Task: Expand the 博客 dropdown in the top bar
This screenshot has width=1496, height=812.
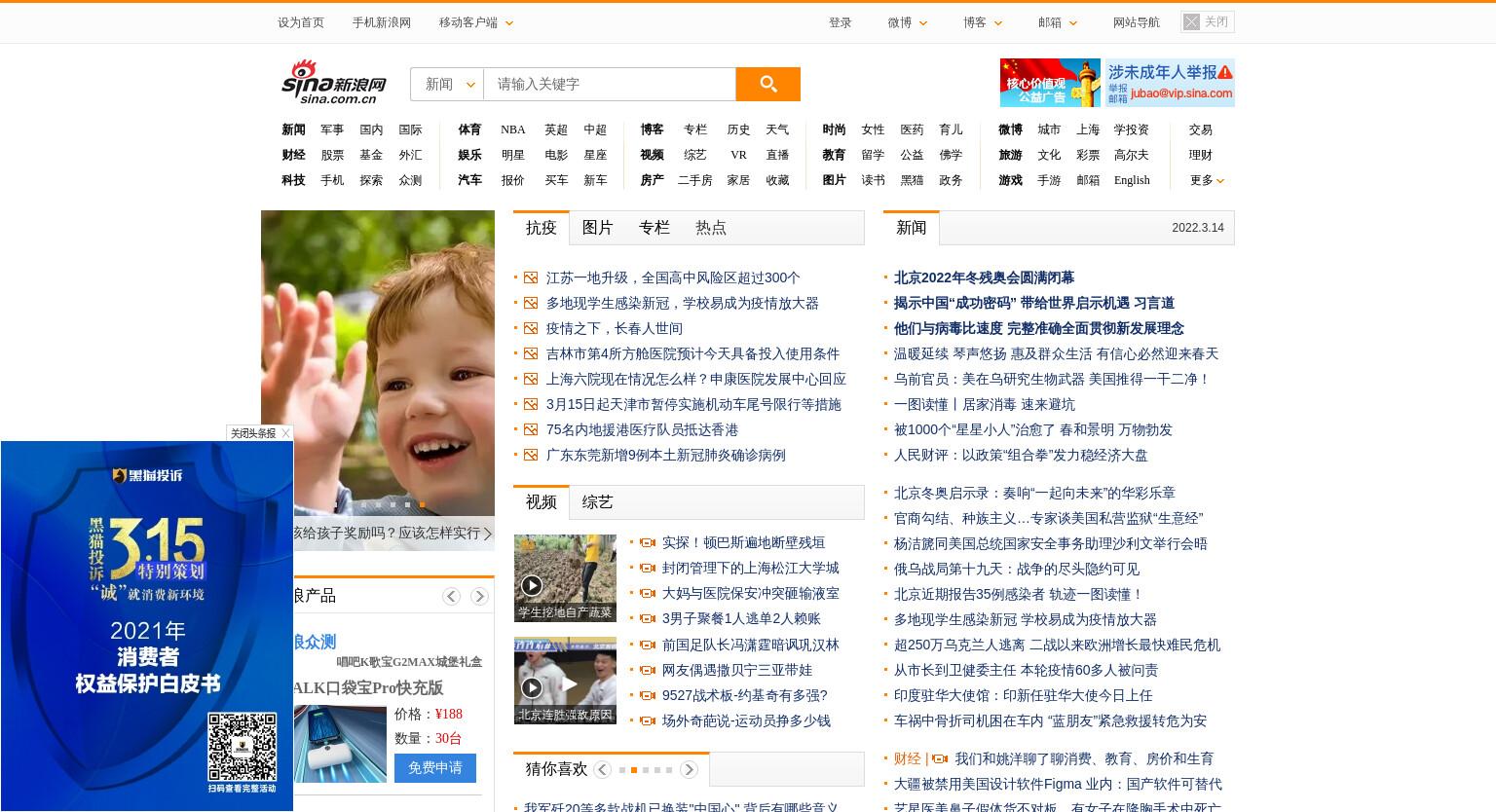Action: pos(983,22)
